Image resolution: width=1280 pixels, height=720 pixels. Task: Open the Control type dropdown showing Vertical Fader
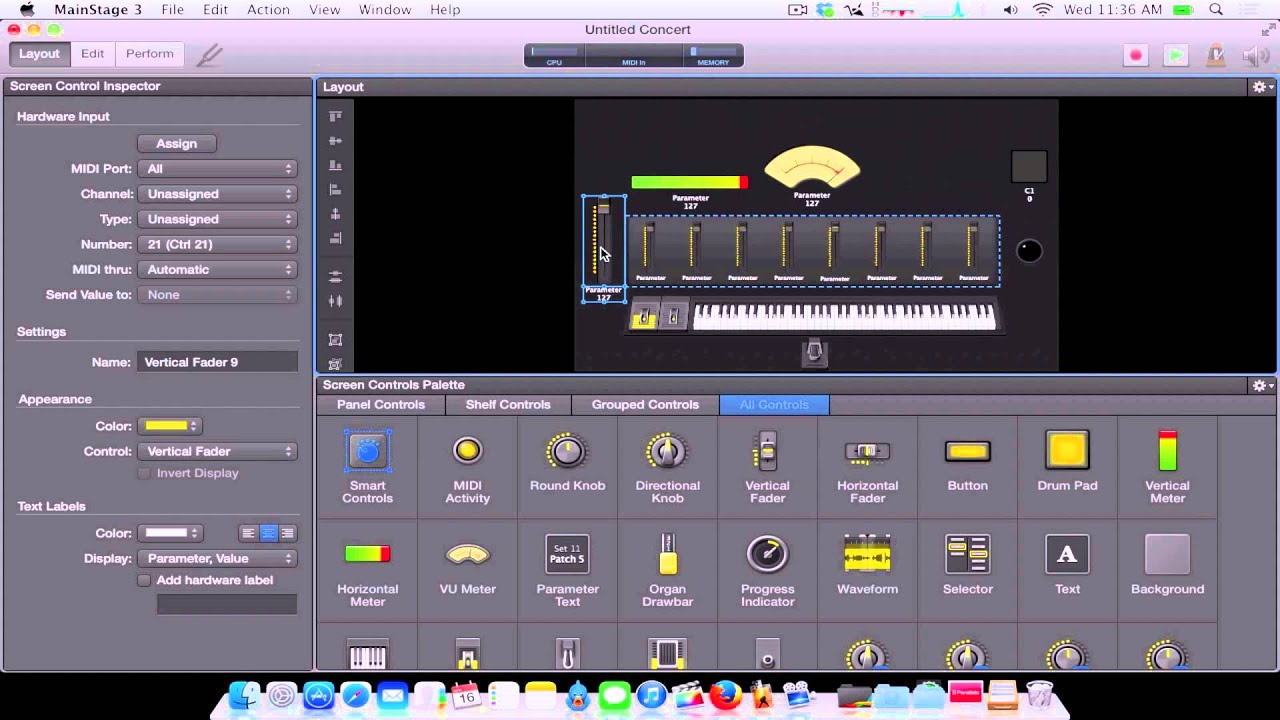(x=217, y=451)
